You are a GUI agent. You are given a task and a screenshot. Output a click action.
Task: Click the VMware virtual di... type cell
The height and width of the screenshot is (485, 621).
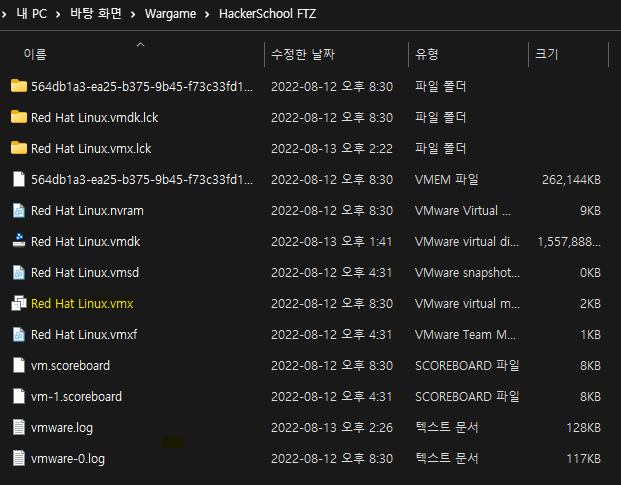pyautogui.click(x=467, y=242)
